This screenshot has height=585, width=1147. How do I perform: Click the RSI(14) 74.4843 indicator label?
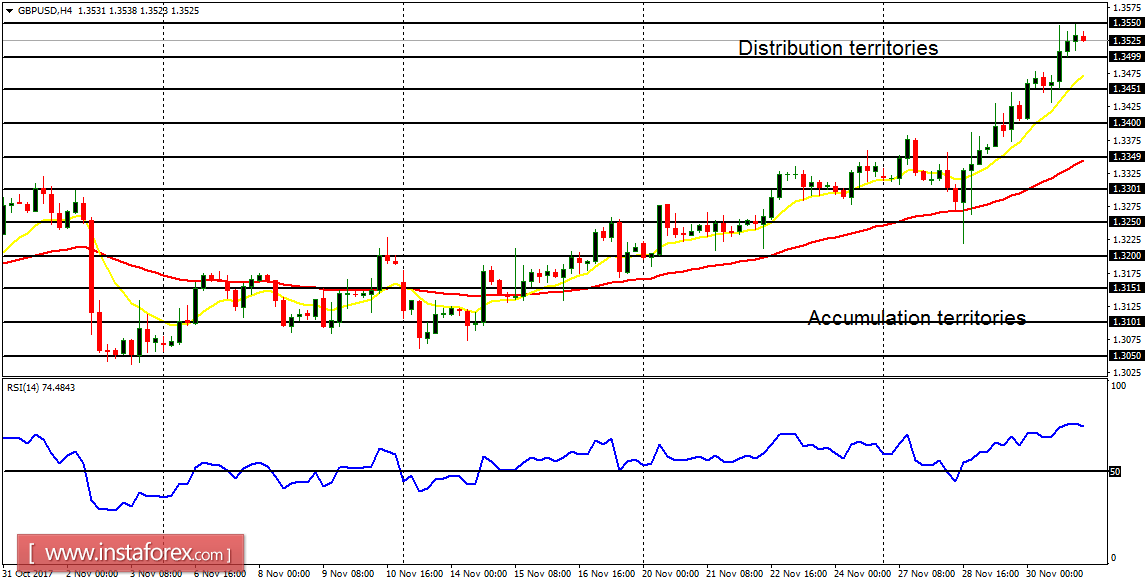(x=40, y=388)
